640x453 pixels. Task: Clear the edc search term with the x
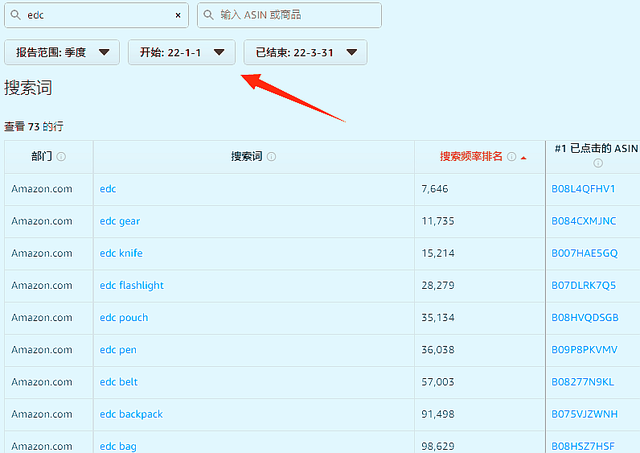[x=178, y=16]
